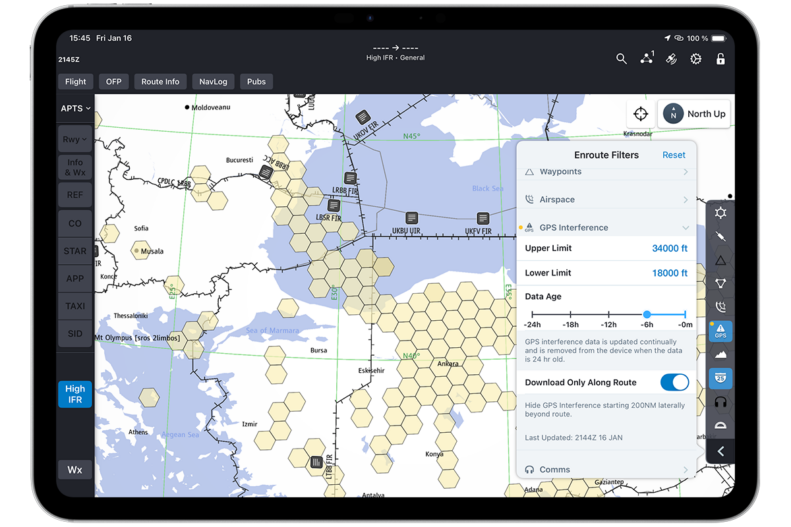Tap the headphones comms icon in sidebar
Screen dimensions: 791x527
tap(720, 402)
